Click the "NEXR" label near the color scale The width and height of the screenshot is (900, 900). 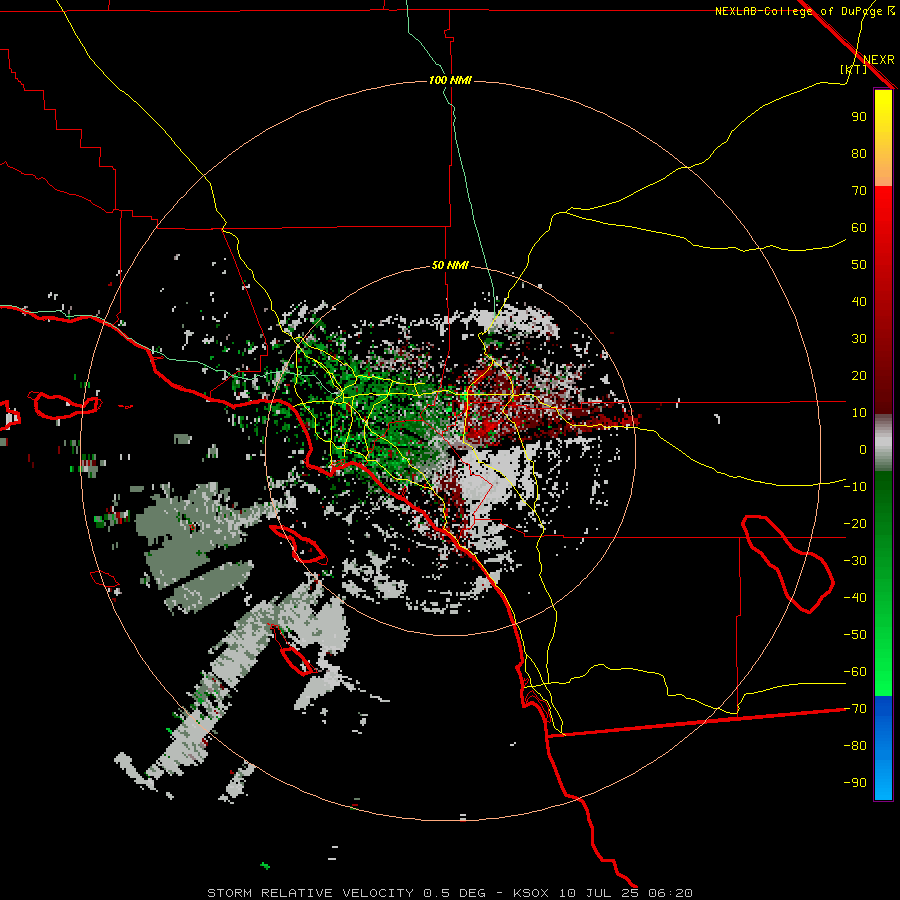878,60
